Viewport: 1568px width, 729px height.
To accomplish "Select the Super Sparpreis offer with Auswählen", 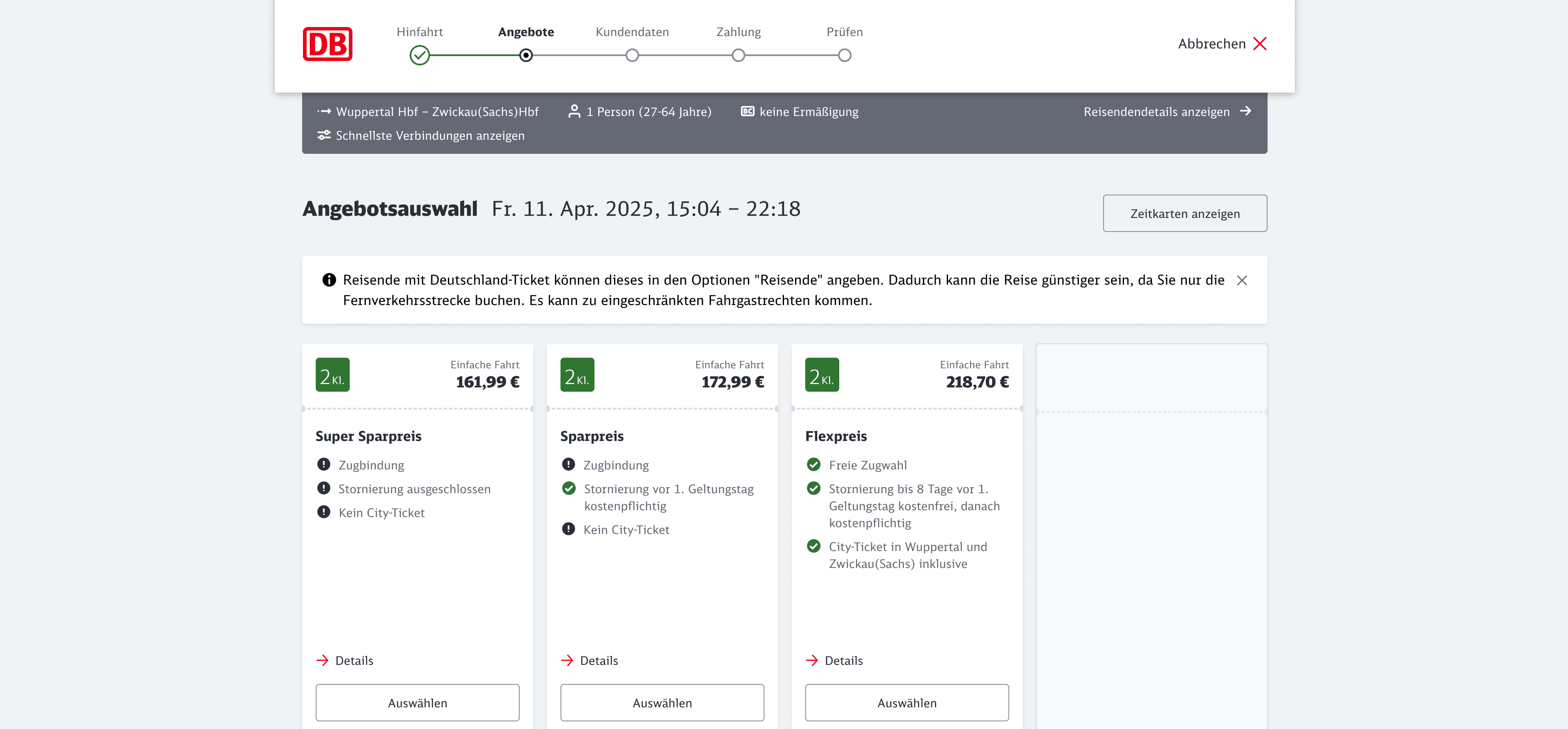I will (417, 703).
